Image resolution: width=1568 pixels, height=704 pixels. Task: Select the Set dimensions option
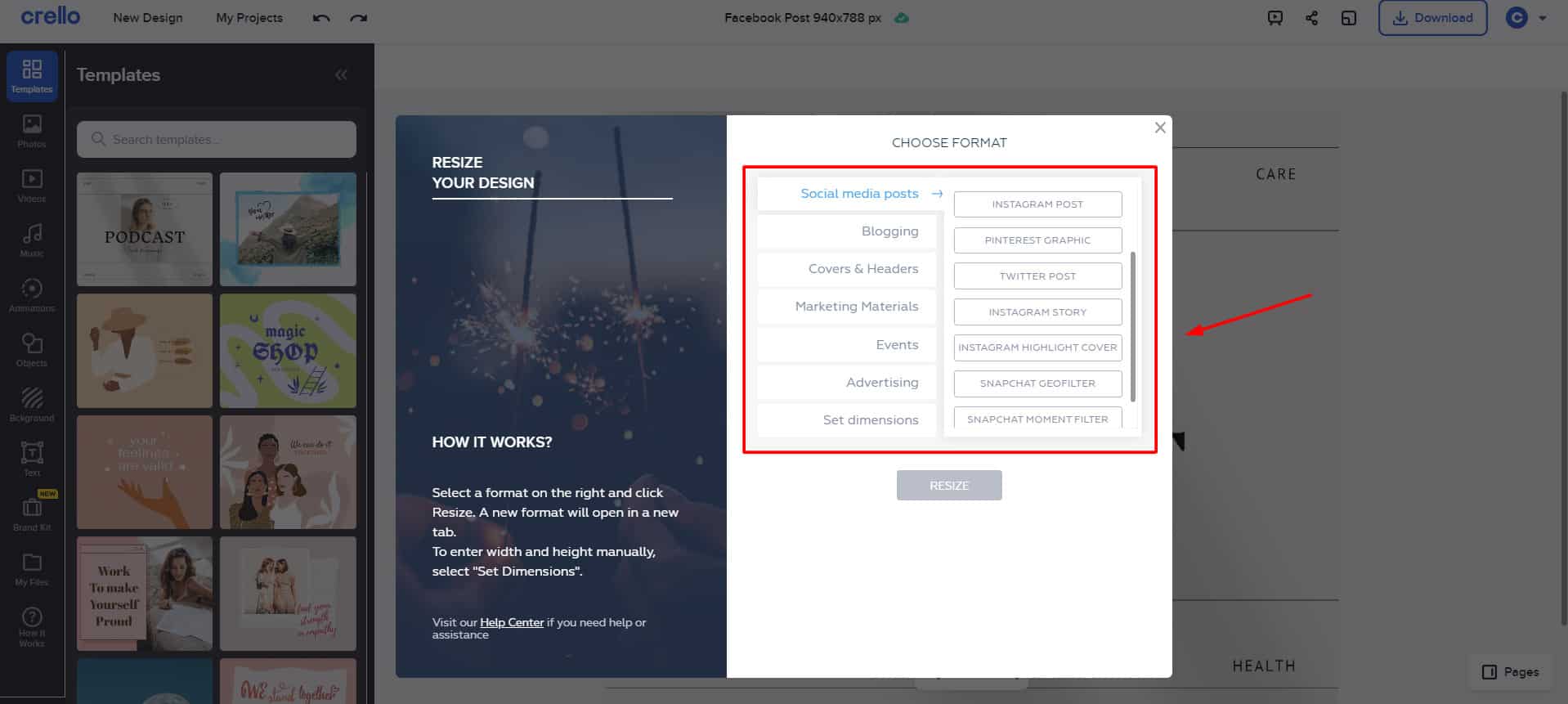tap(870, 419)
